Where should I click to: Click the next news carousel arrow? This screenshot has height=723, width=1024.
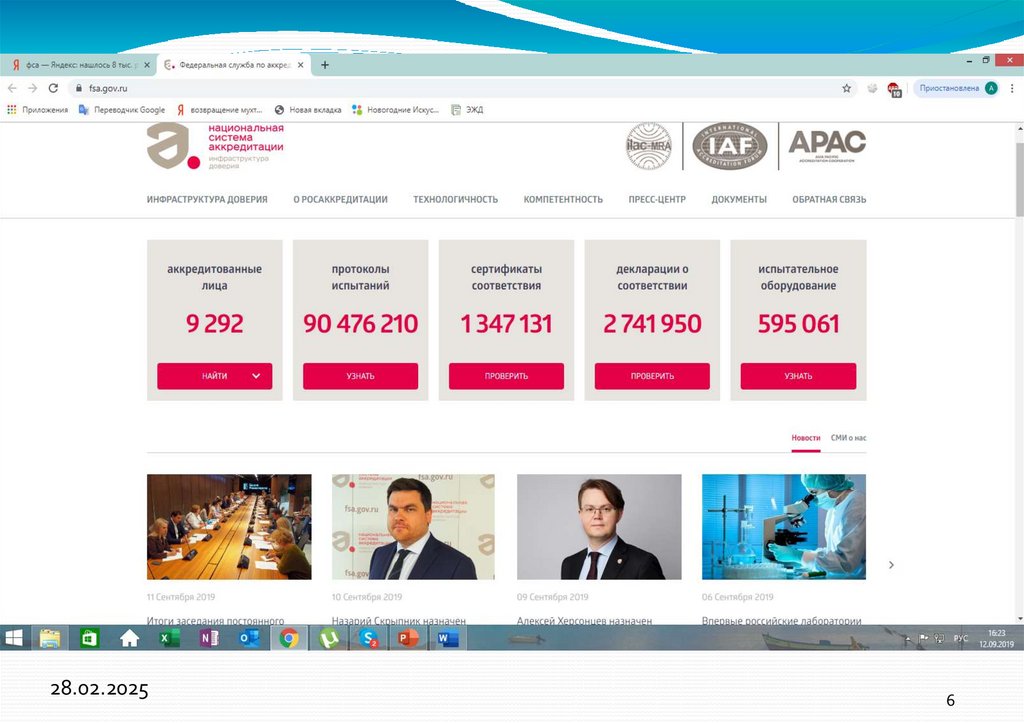click(x=891, y=565)
